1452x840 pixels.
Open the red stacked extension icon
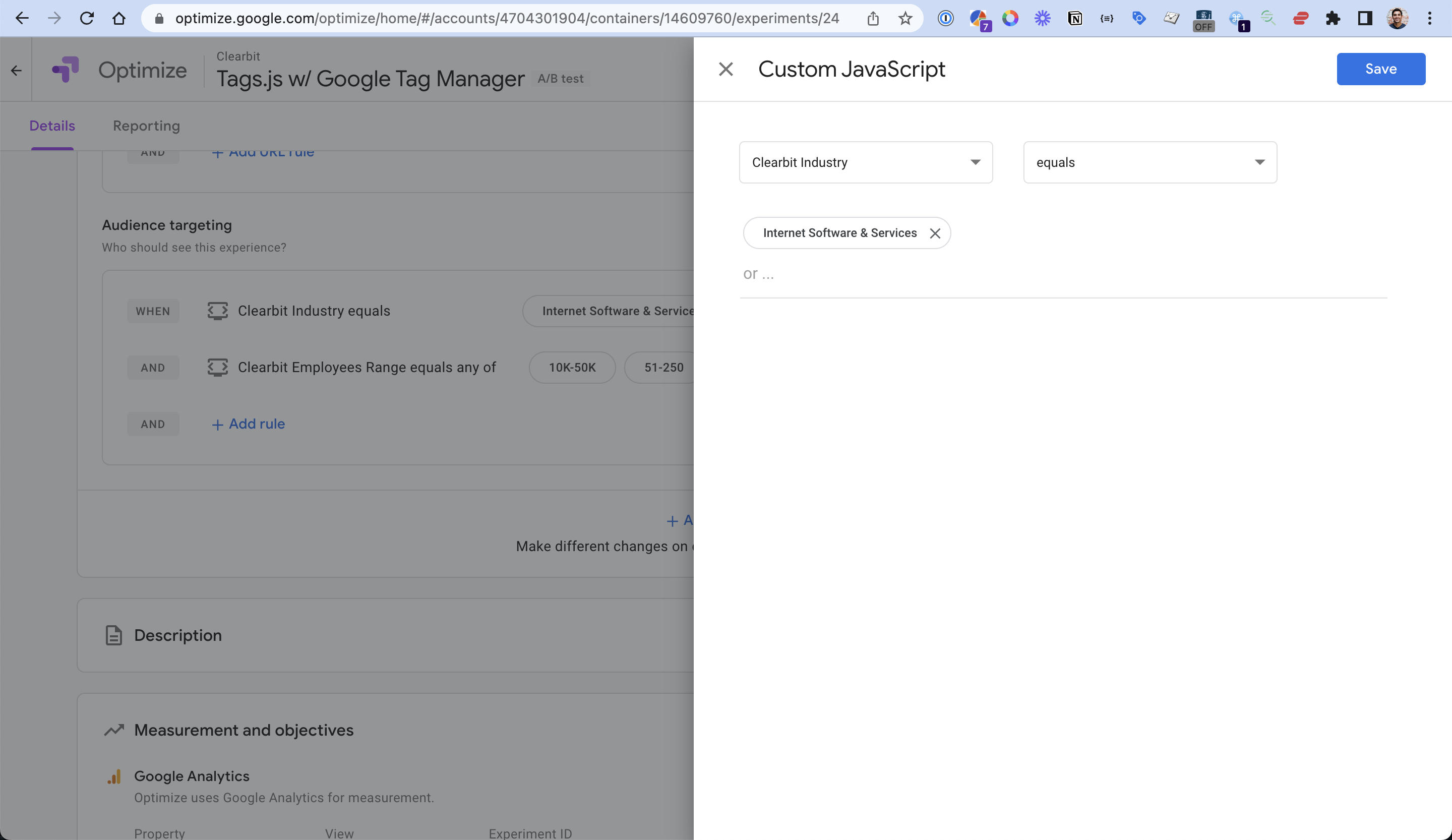pyautogui.click(x=1300, y=19)
